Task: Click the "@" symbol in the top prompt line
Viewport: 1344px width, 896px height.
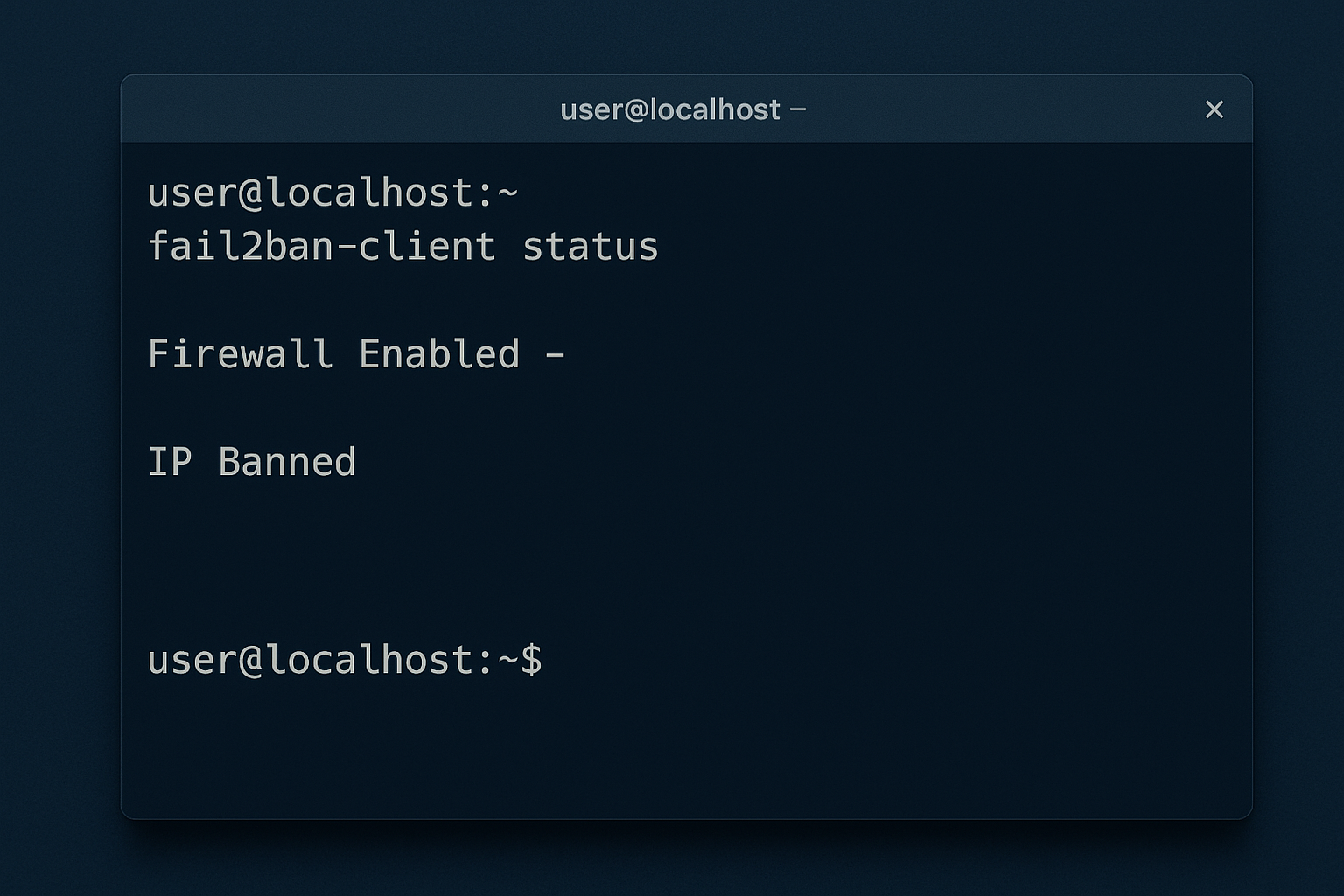Action: click(251, 192)
